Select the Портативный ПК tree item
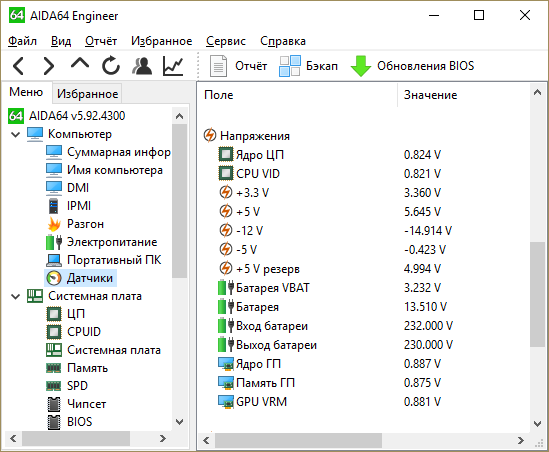The height and width of the screenshot is (452, 549). click(104, 260)
